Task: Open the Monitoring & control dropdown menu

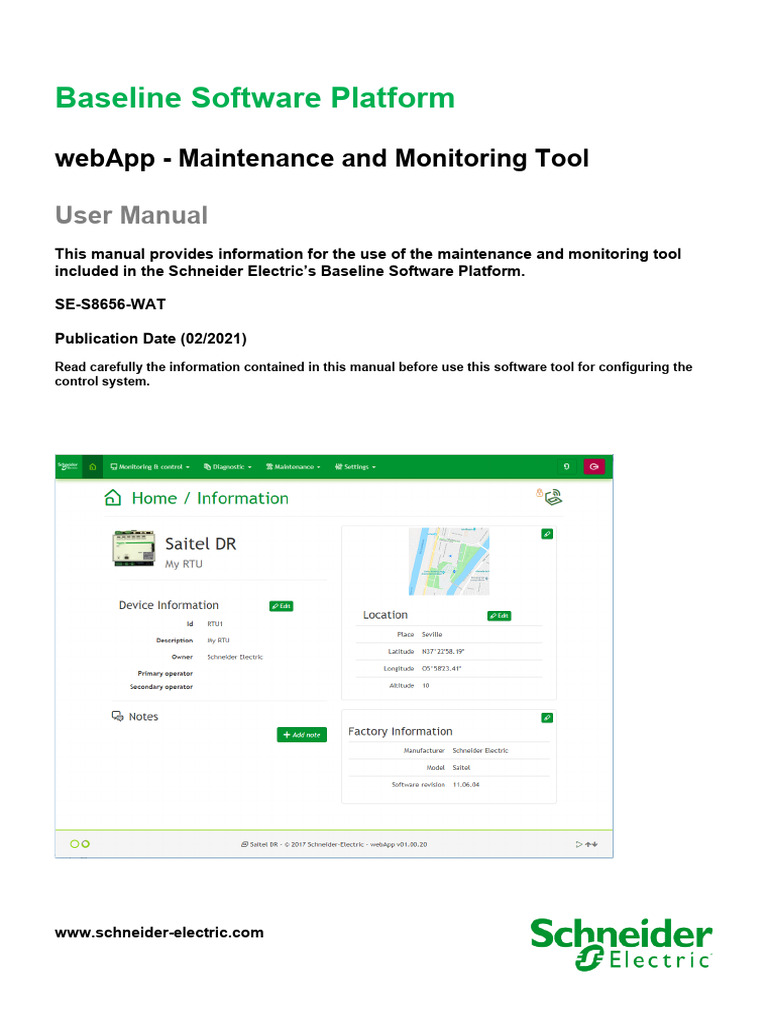Action: click(150, 467)
